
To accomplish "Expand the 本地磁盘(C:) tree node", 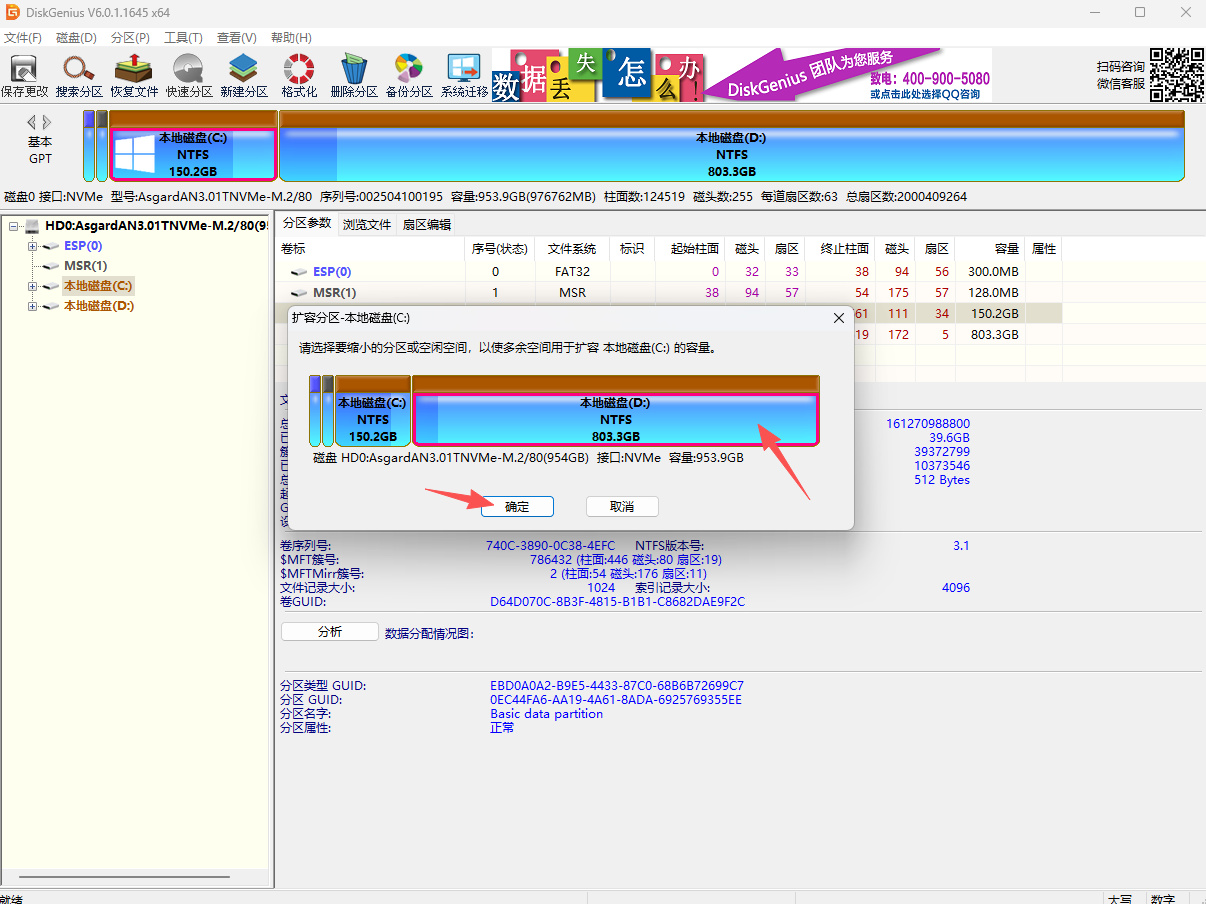I will (x=32, y=286).
